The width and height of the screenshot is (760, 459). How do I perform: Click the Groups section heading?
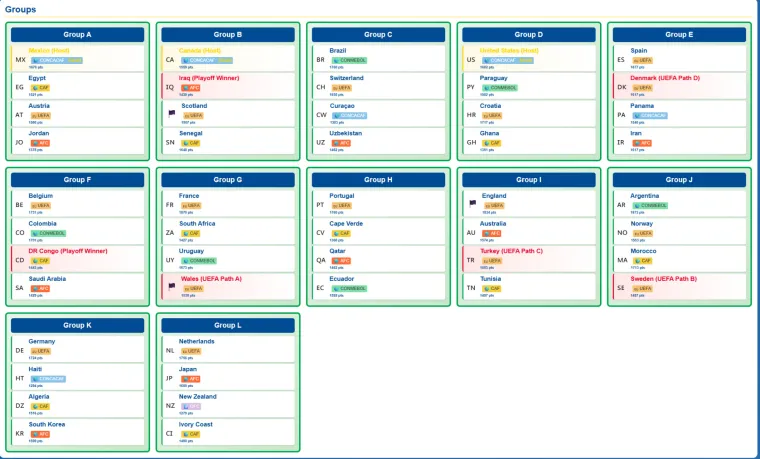point(21,9)
